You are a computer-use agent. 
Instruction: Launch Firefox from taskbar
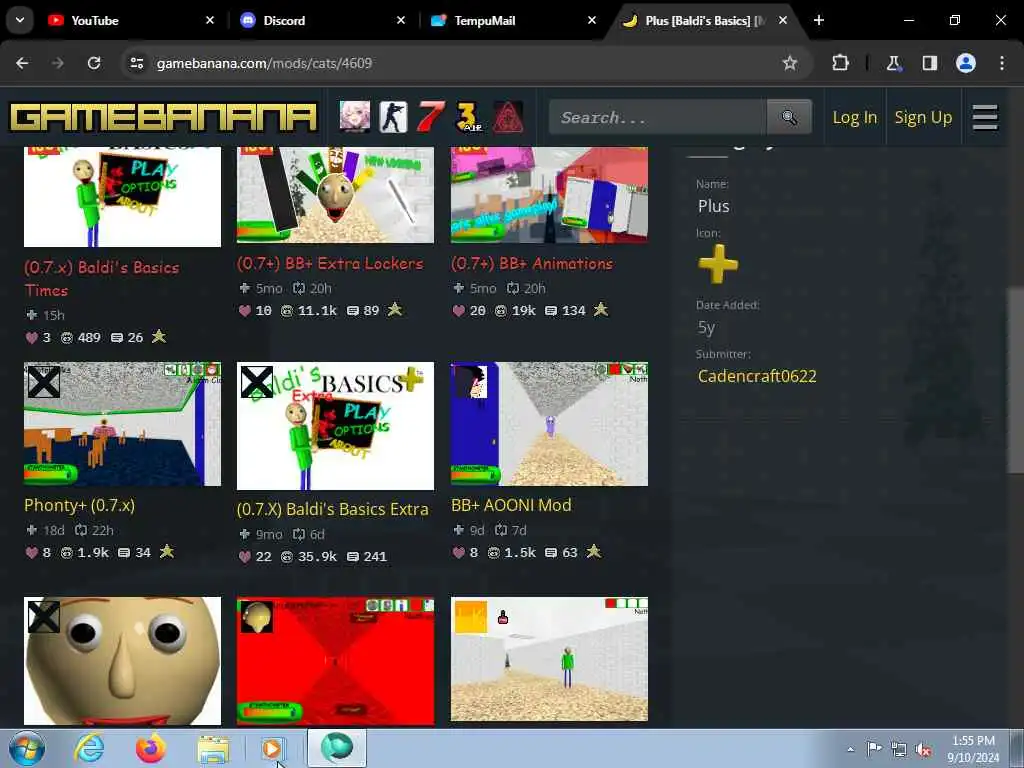coord(151,748)
